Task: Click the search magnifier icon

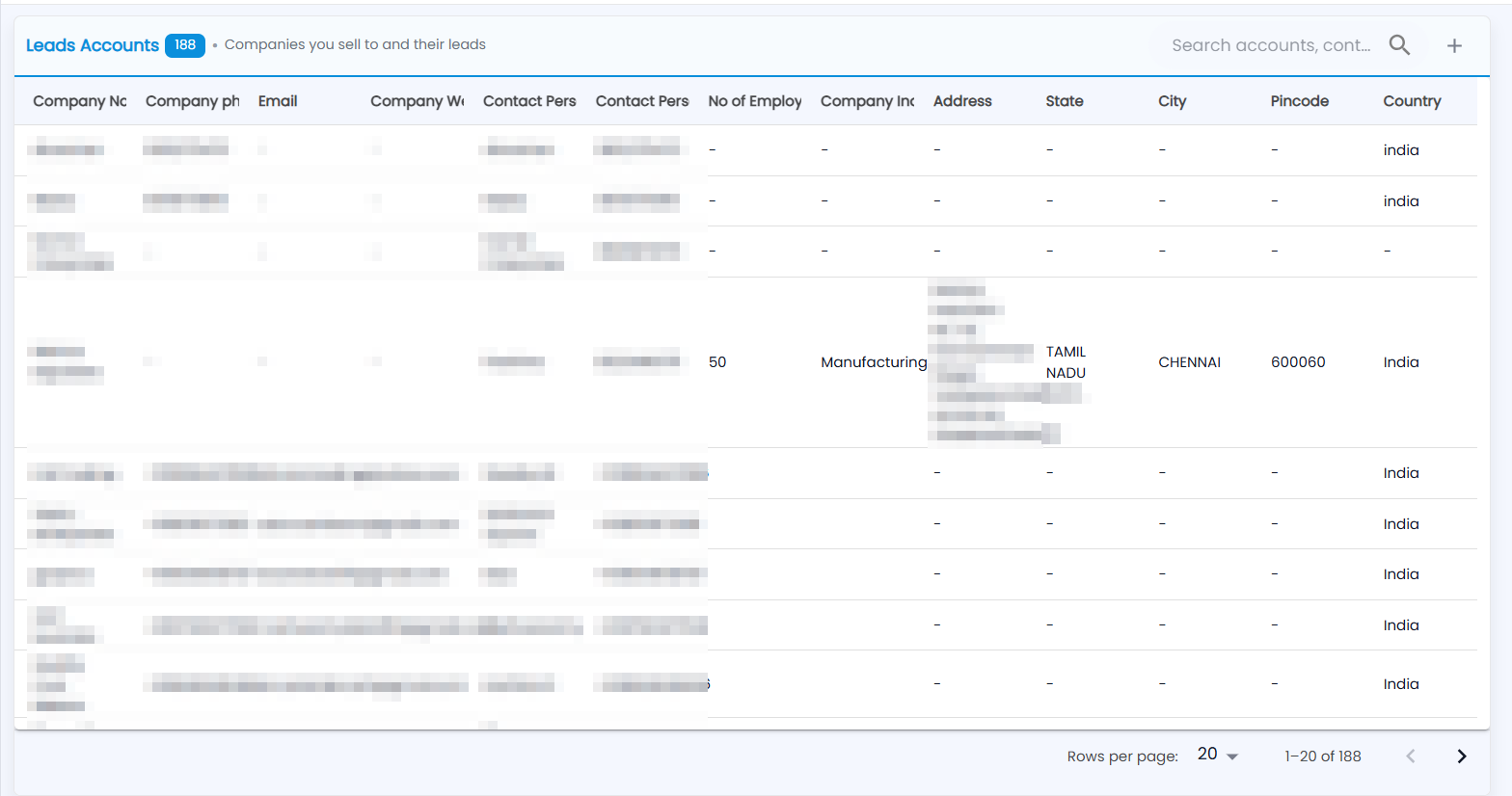Action: (x=1399, y=45)
